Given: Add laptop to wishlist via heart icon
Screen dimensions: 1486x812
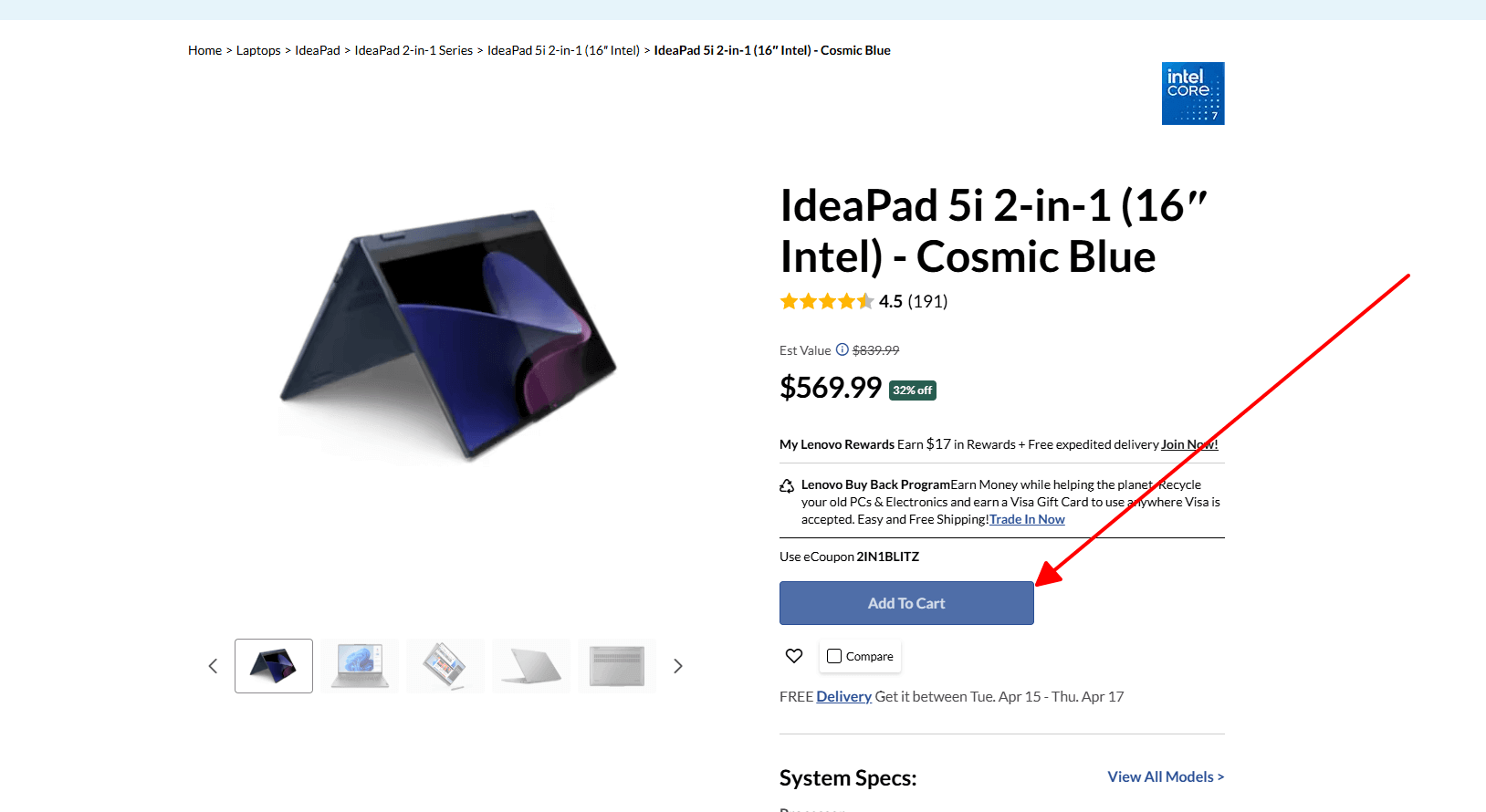Looking at the screenshot, I should (793, 655).
